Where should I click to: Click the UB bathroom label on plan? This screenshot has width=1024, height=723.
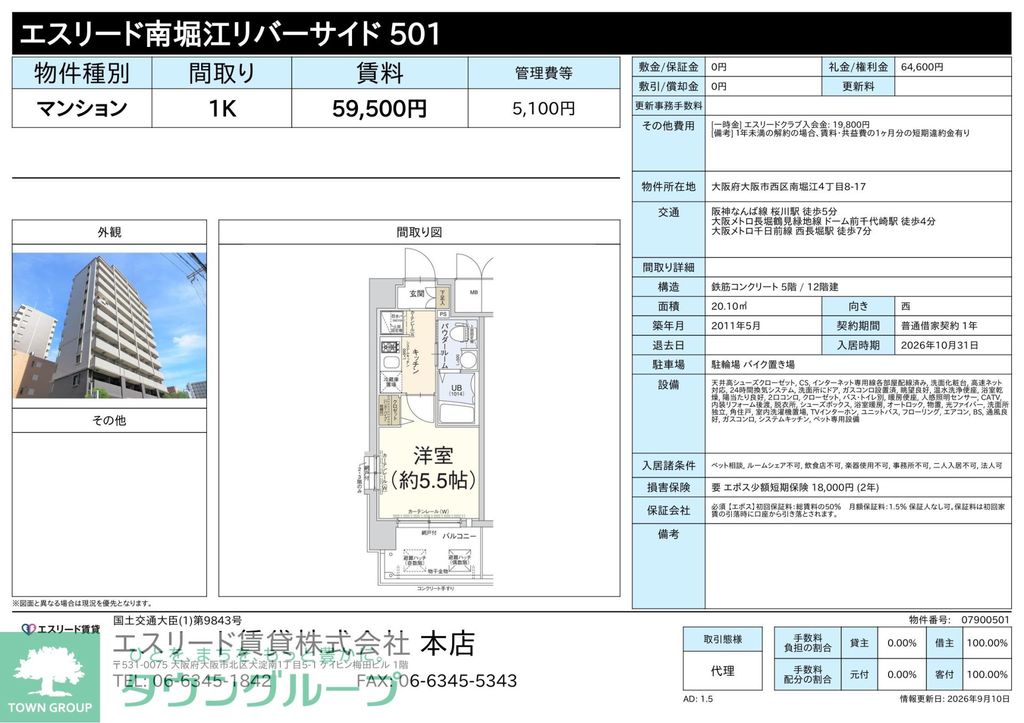point(456,390)
